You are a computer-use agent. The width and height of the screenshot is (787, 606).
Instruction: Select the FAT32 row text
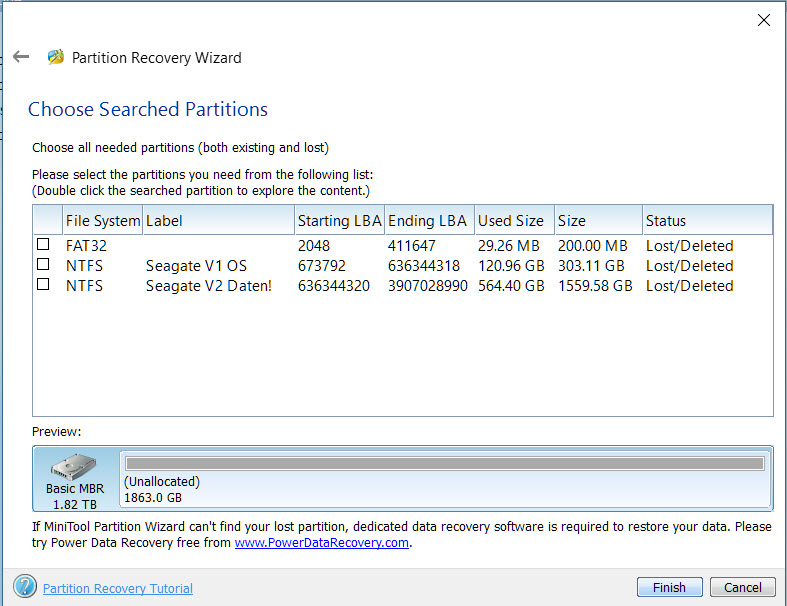tap(86, 246)
